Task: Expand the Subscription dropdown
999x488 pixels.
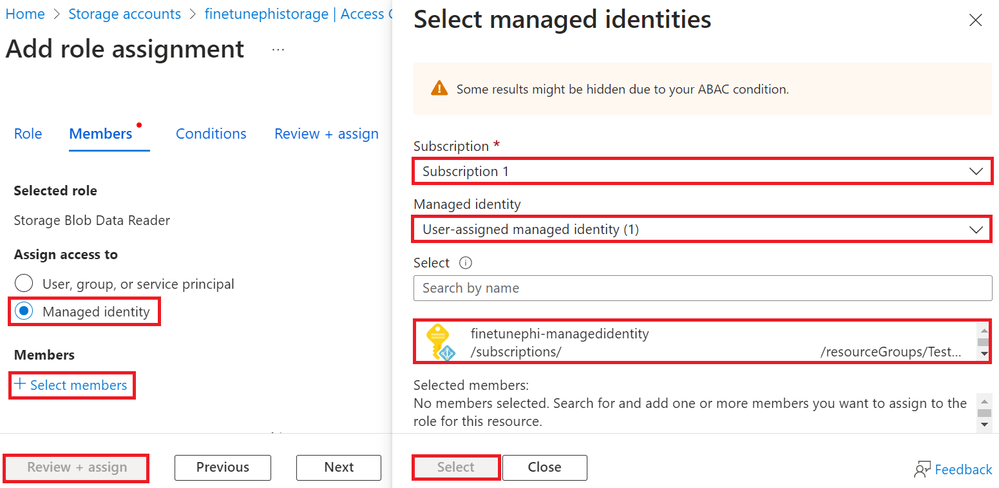Action: (x=702, y=171)
